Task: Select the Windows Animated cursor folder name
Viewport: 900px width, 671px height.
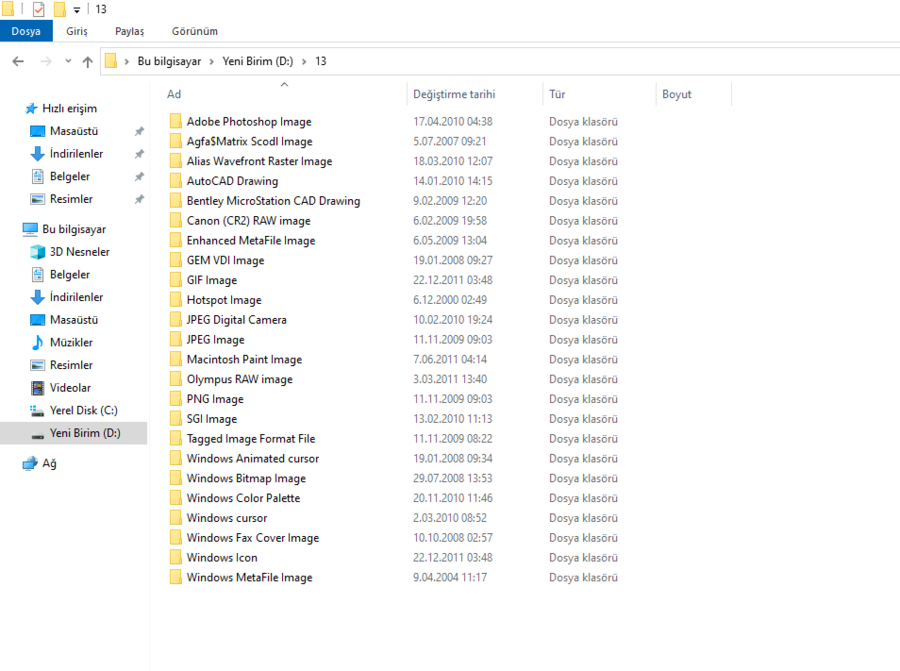Action: (x=253, y=459)
